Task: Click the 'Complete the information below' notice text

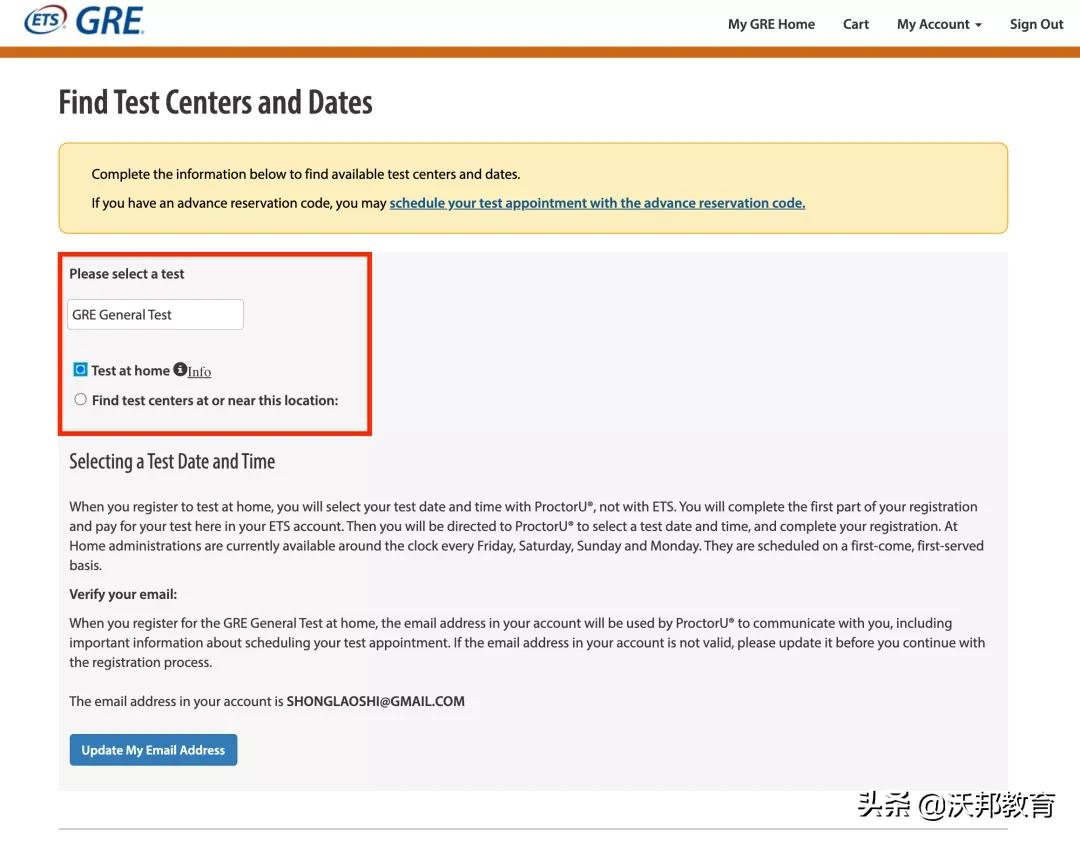Action: click(x=305, y=174)
